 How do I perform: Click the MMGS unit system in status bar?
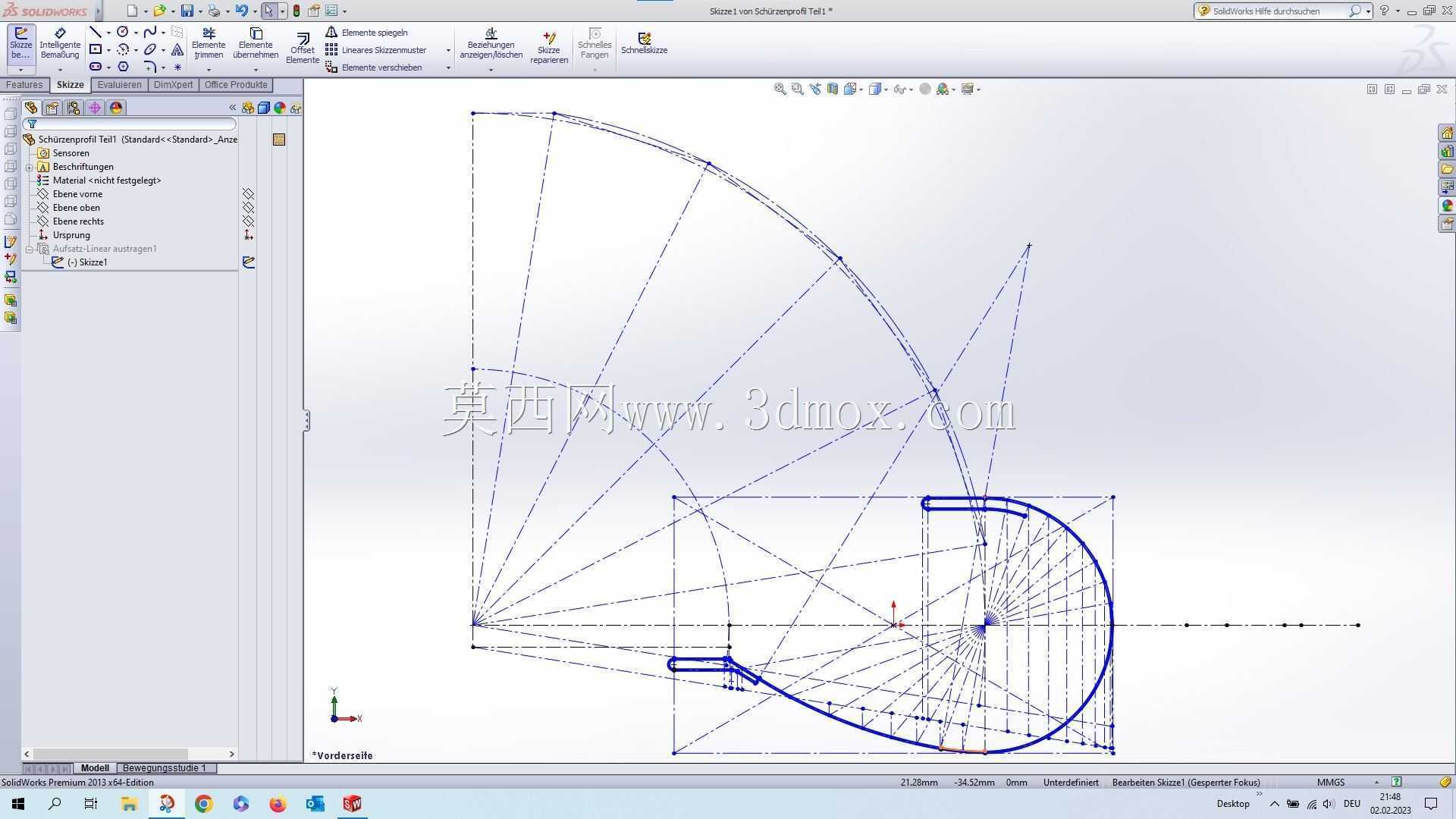[x=1331, y=783]
